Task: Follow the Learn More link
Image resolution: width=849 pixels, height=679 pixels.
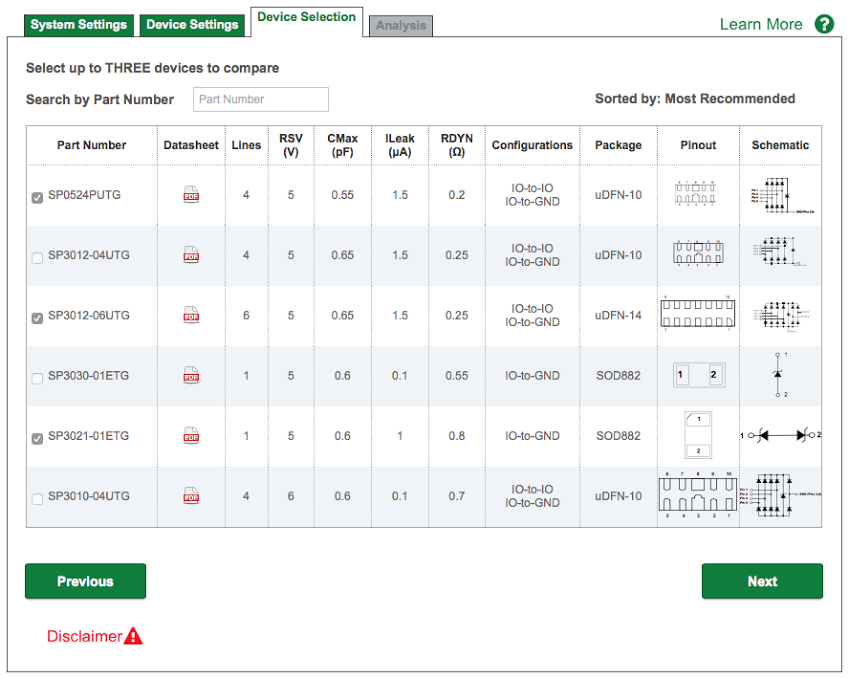Action: (761, 24)
